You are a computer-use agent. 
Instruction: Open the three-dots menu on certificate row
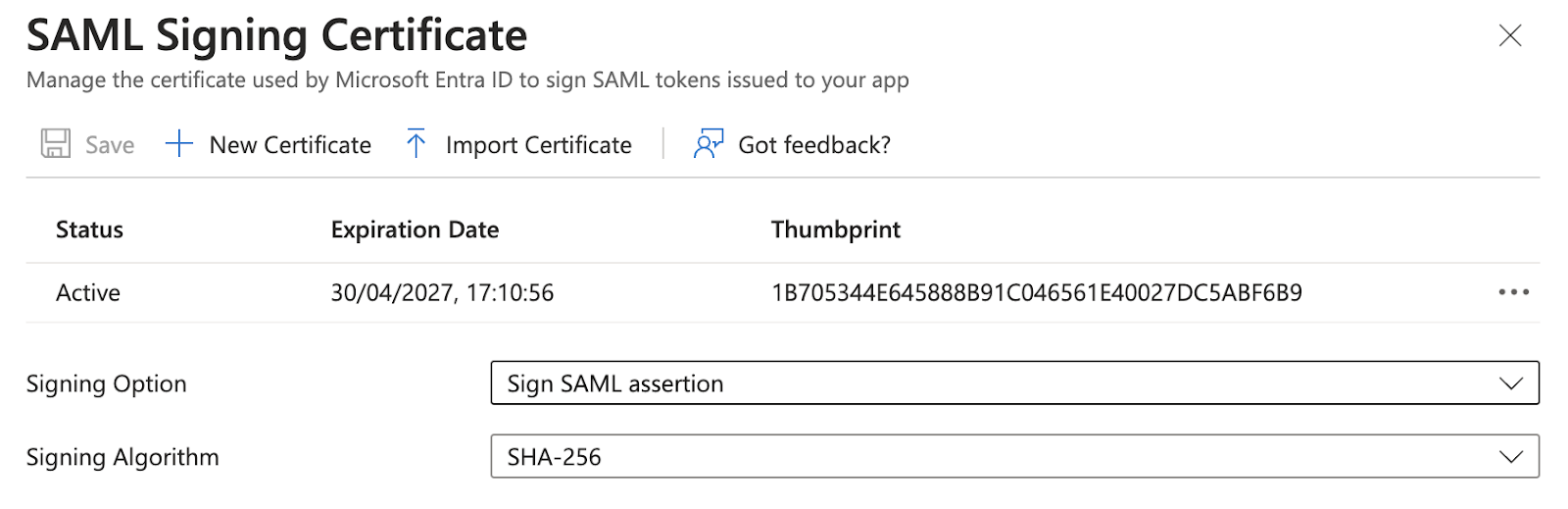[x=1514, y=292]
